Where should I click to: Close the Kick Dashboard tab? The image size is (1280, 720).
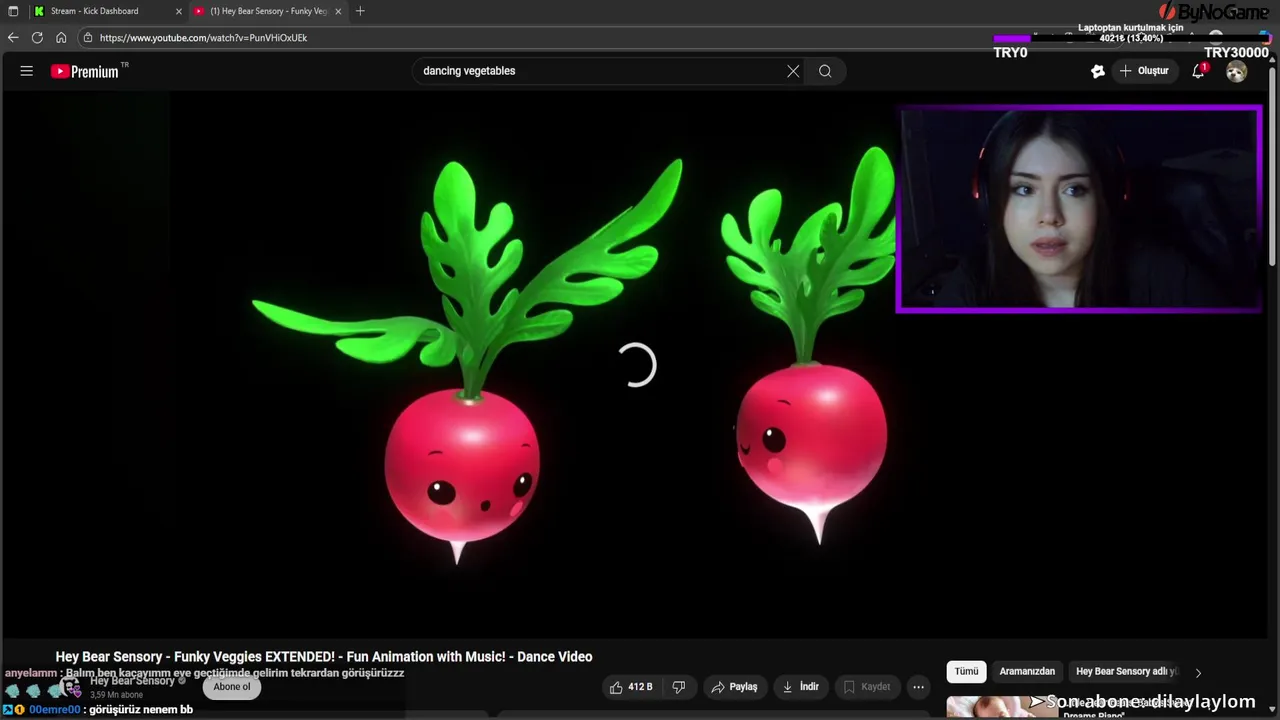[179, 11]
